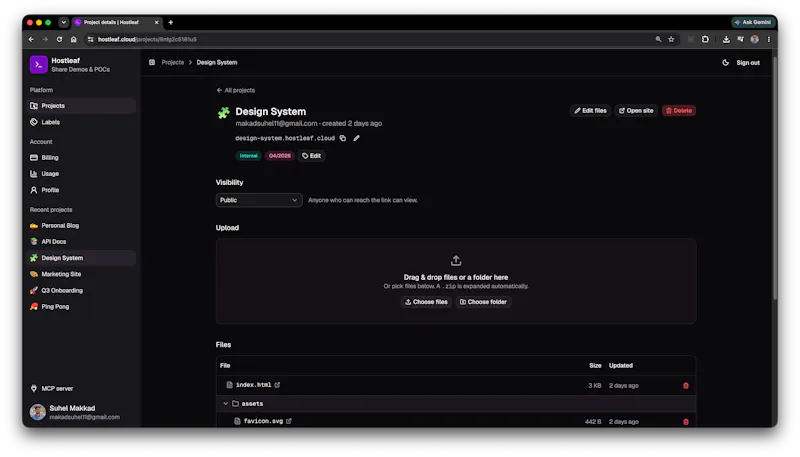Screen dimensions: 800x457
Task: Open browser downloads icon
Action: tap(726, 39)
